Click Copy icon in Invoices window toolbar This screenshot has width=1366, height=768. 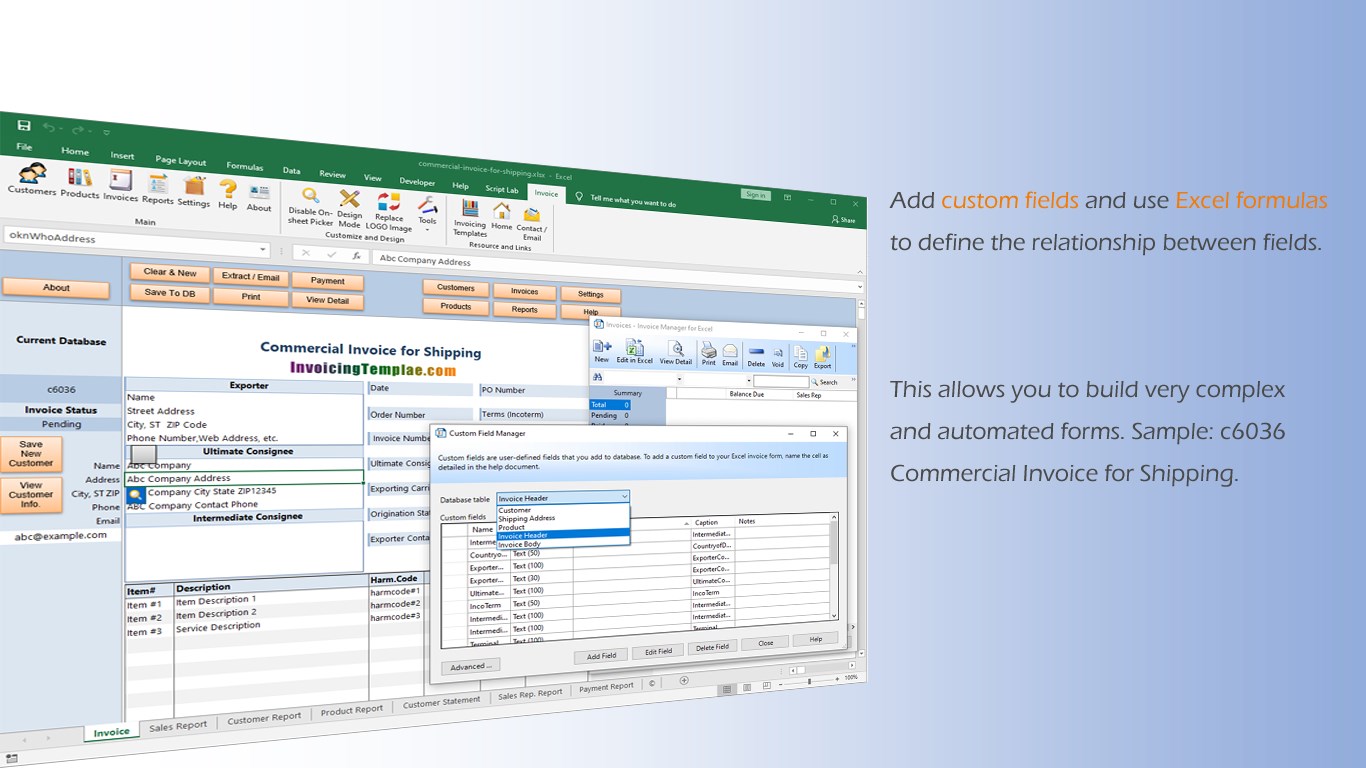click(800, 357)
